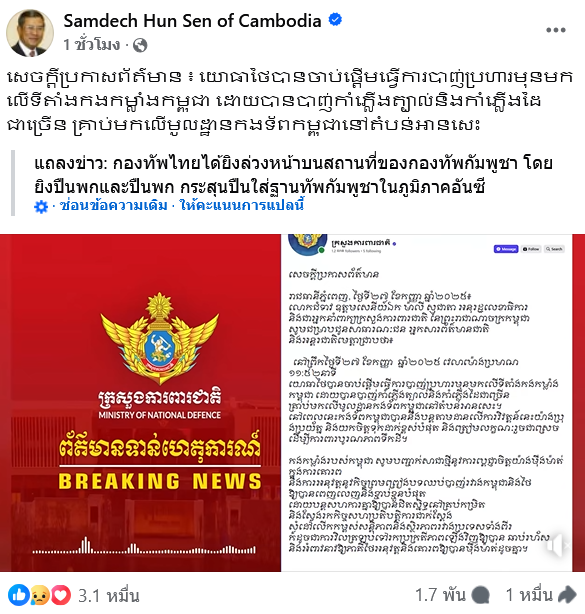Click the blue verified badge
Viewport: 585px width, 614px height.
pos(335,20)
